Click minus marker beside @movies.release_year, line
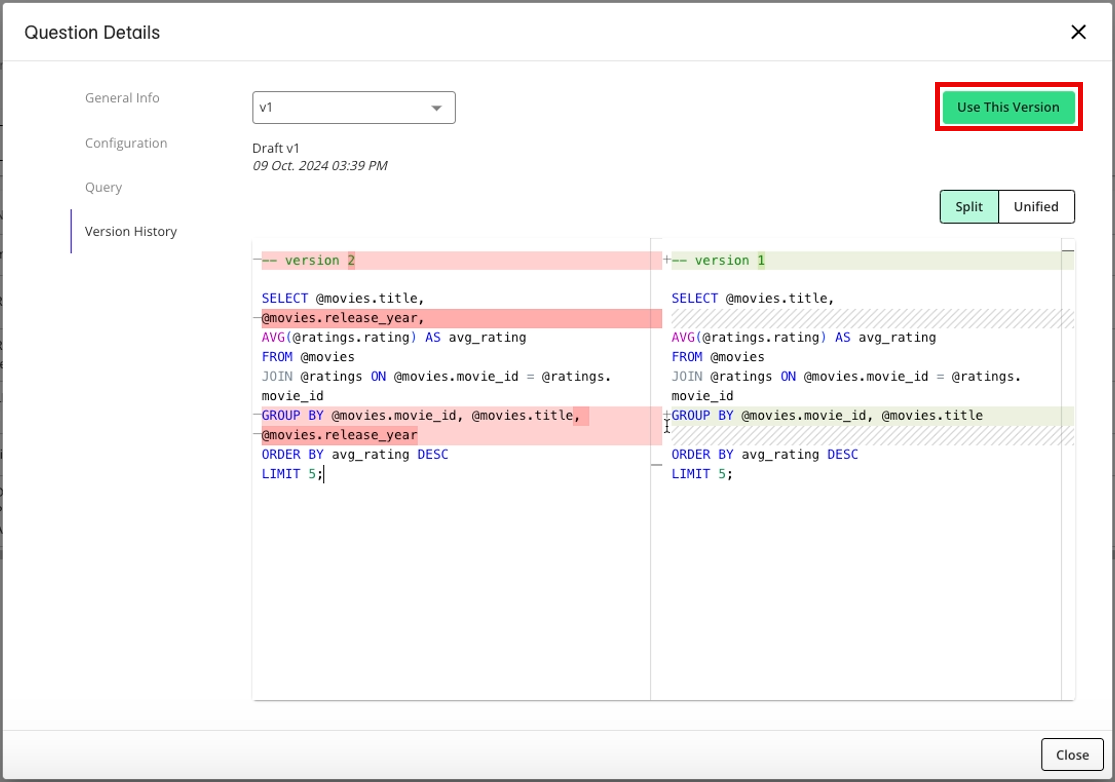This screenshot has width=1115, height=782. 257,319
